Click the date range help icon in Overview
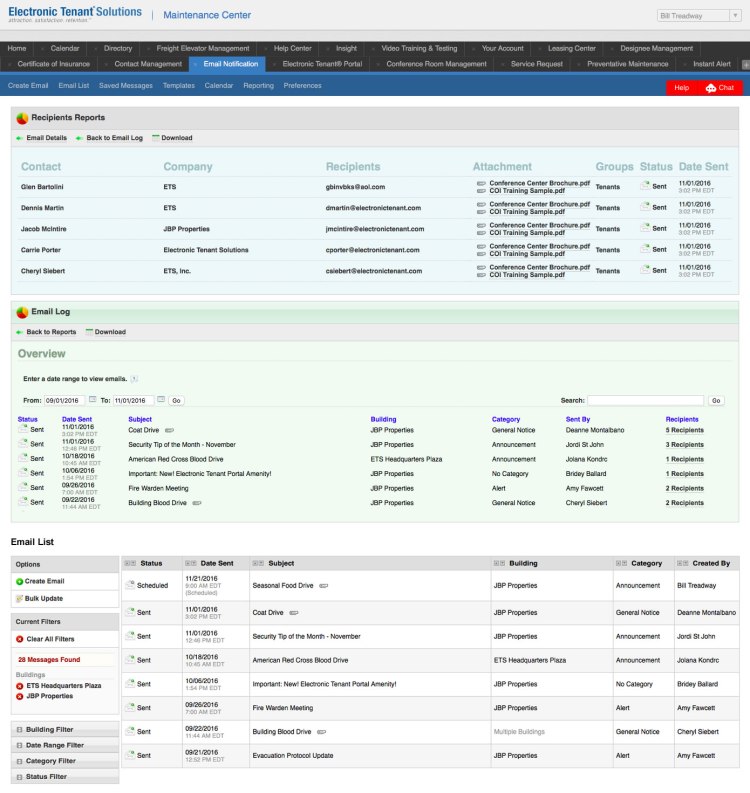The width and height of the screenshot is (750, 793). (x=134, y=379)
